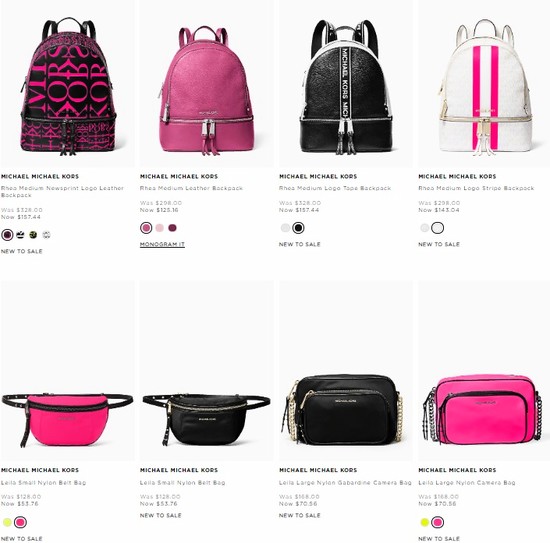Screen dimensions: 550x543
Task: Pick black swatch for Logo Tape Backpack
Action: pos(299,228)
